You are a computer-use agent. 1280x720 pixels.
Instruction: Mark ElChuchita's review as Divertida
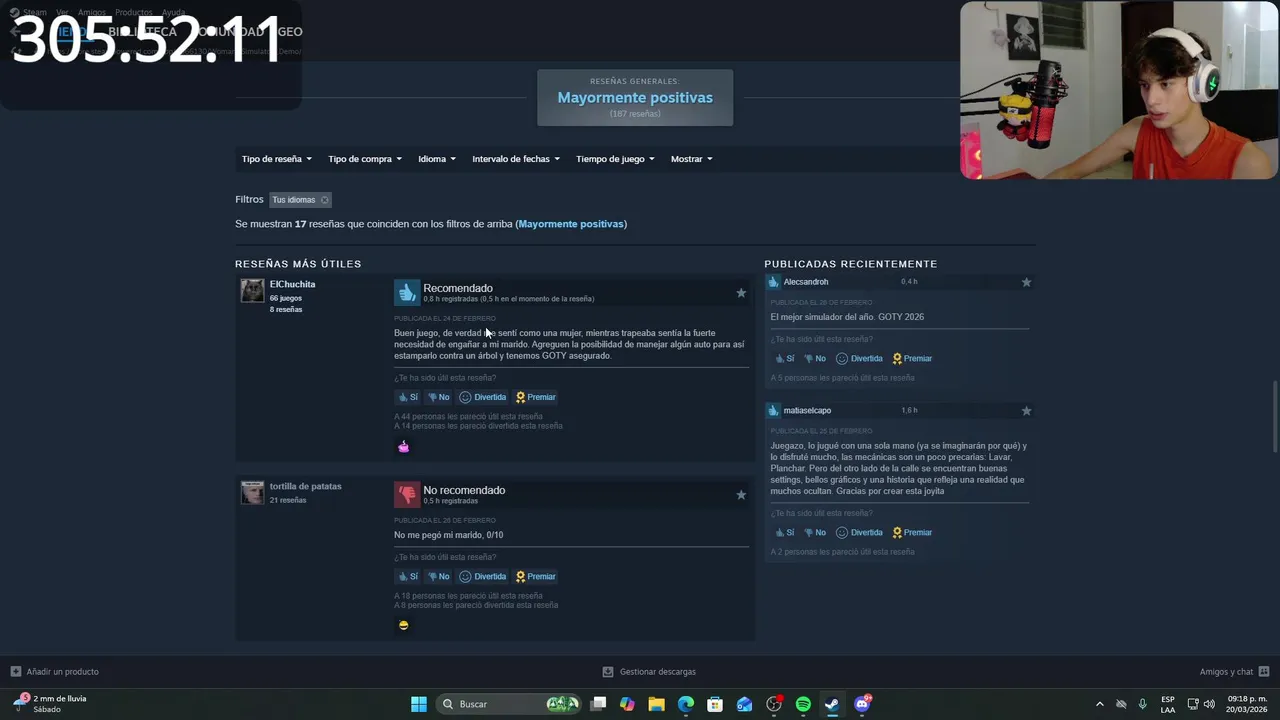point(483,397)
